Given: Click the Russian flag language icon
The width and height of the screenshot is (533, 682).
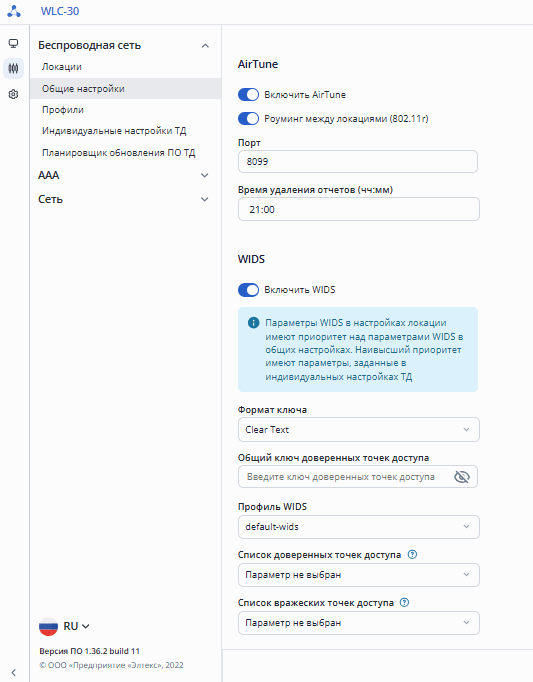Looking at the screenshot, I should [x=48, y=626].
